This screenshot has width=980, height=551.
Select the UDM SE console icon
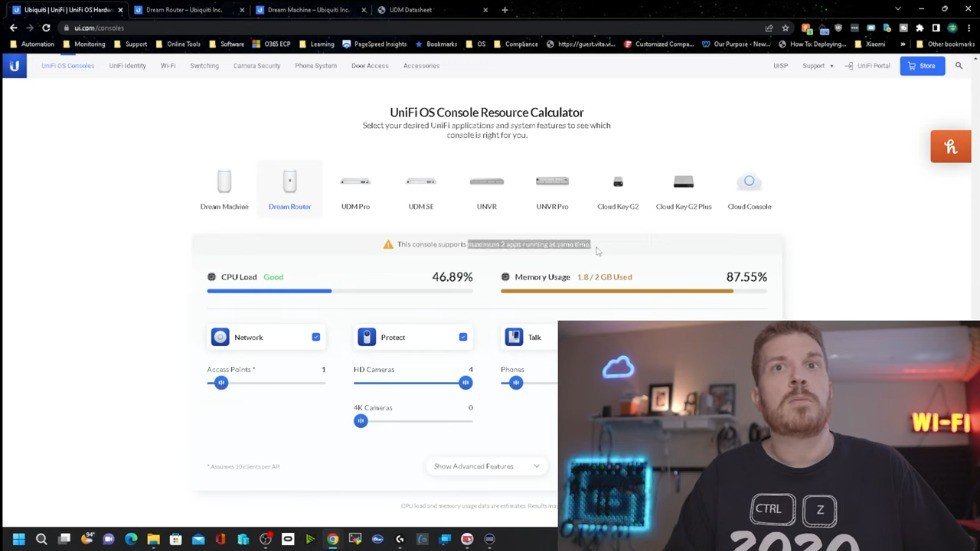421,181
